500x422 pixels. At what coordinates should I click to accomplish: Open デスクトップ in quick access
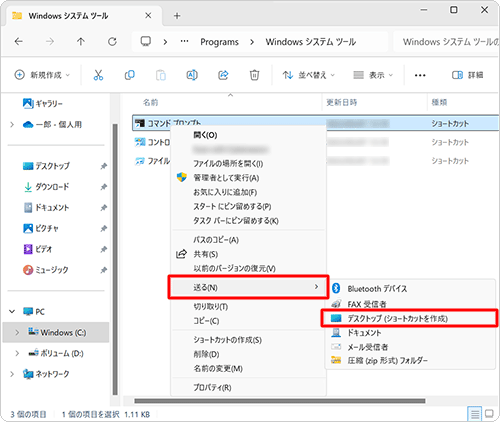coord(46,166)
